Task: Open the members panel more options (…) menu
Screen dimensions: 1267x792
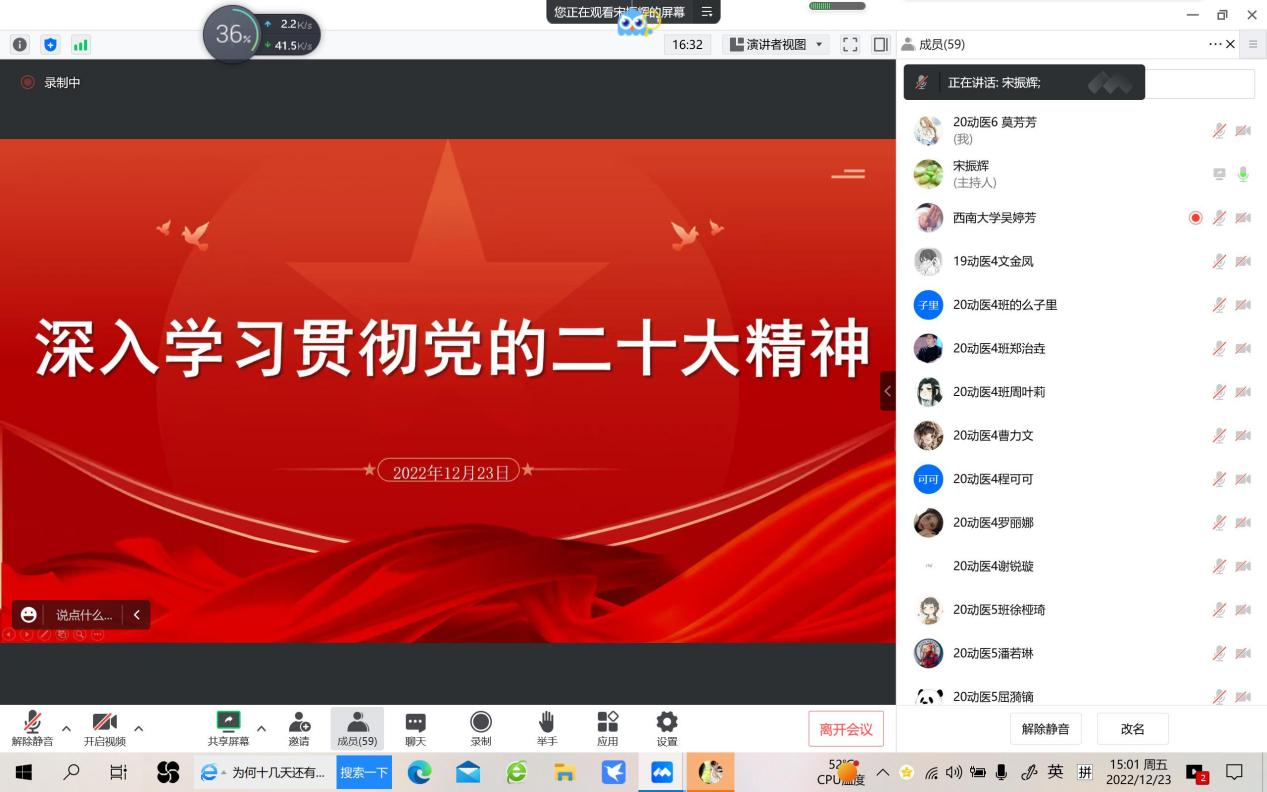Action: (1215, 44)
